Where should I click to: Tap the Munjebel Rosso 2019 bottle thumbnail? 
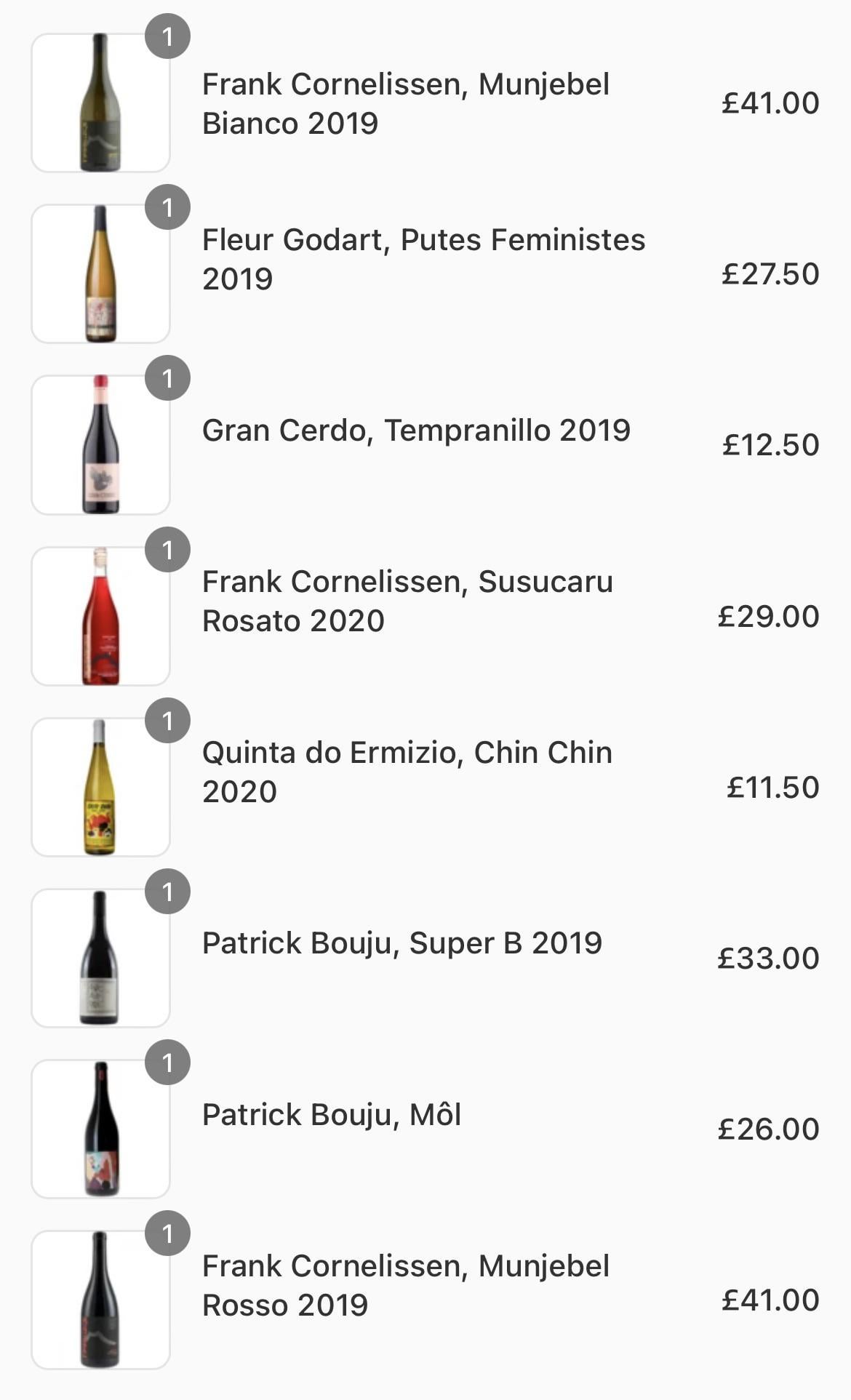[100, 1300]
